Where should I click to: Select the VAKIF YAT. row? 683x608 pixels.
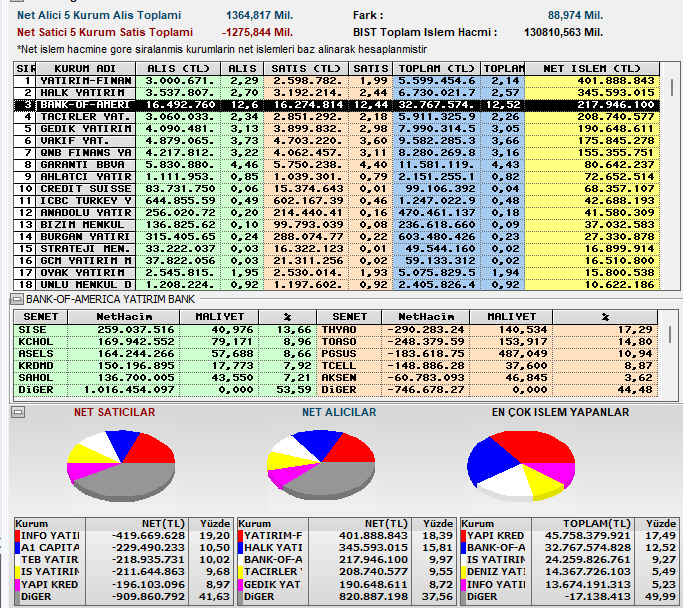click(336, 141)
